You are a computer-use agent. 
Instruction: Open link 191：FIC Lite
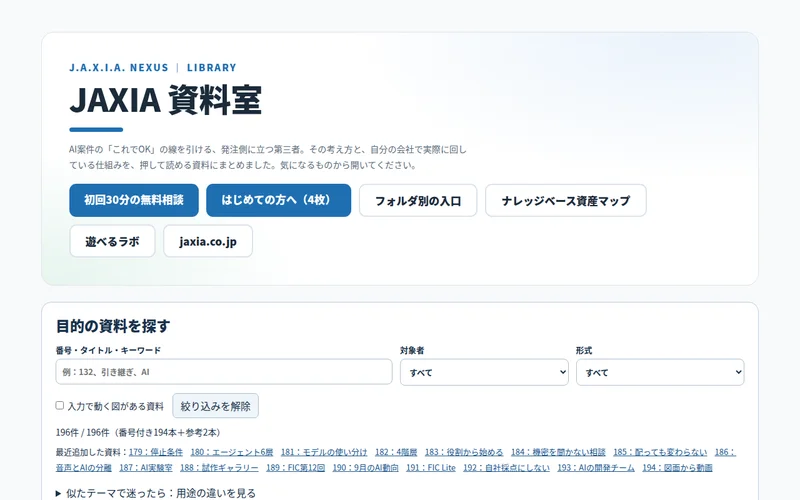tap(431, 467)
